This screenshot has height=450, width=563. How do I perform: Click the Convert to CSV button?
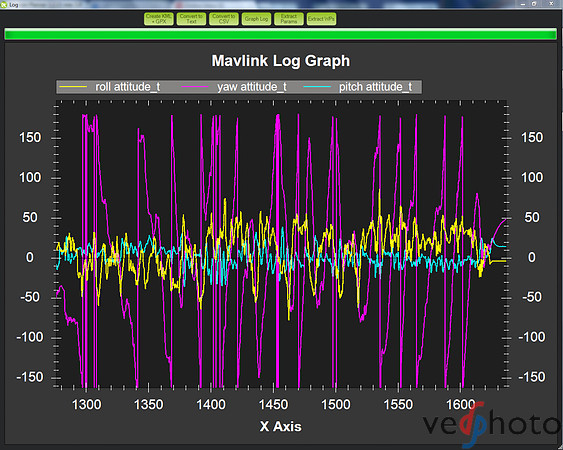point(224,19)
